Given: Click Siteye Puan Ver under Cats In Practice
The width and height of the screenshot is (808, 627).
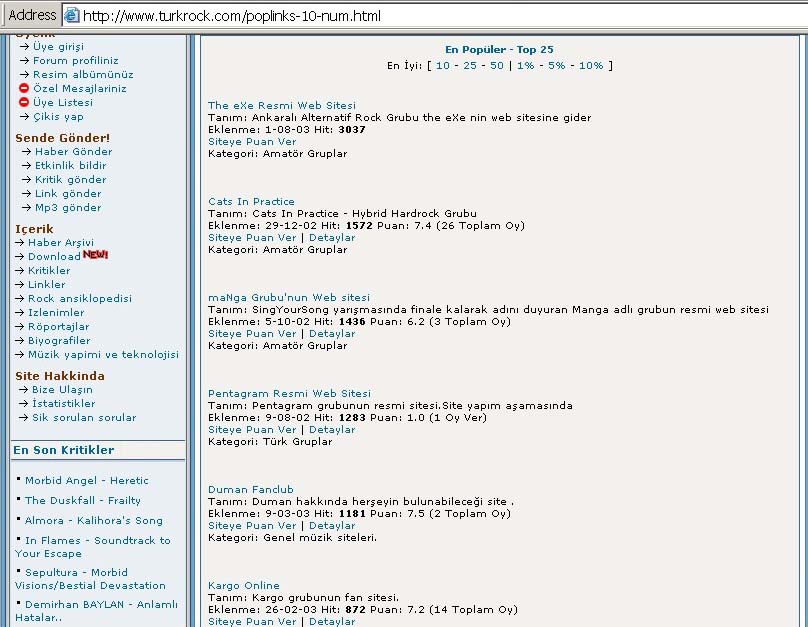Looking at the screenshot, I should (x=252, y=238).
